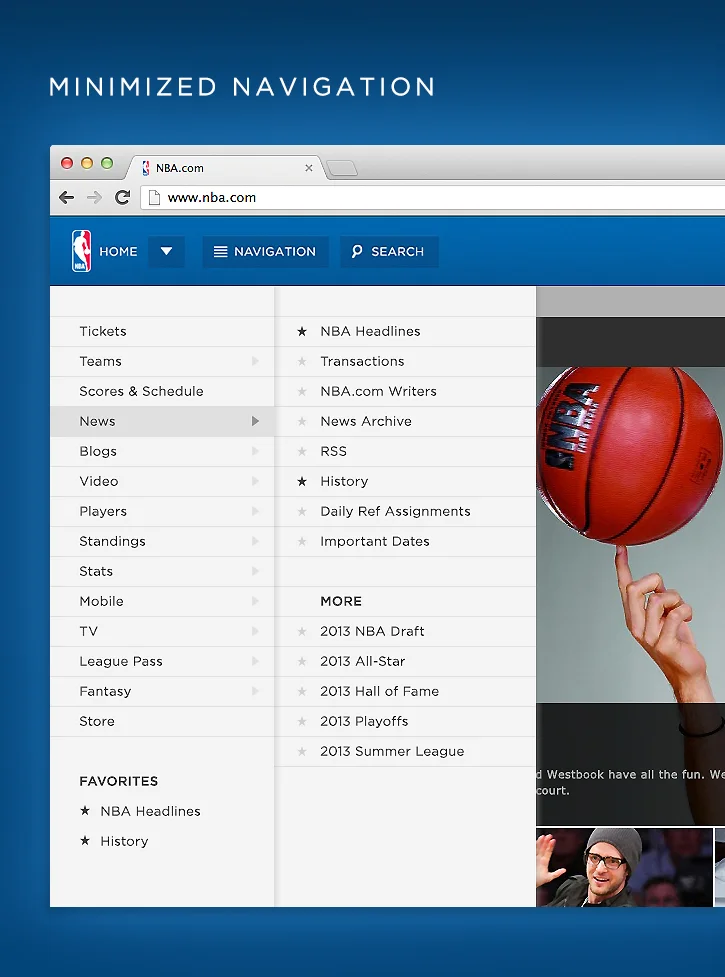The width and height of the screenshot is (725, 977).
Task: Expand the Blogs submenu arrow
Action: coord(255,451)
